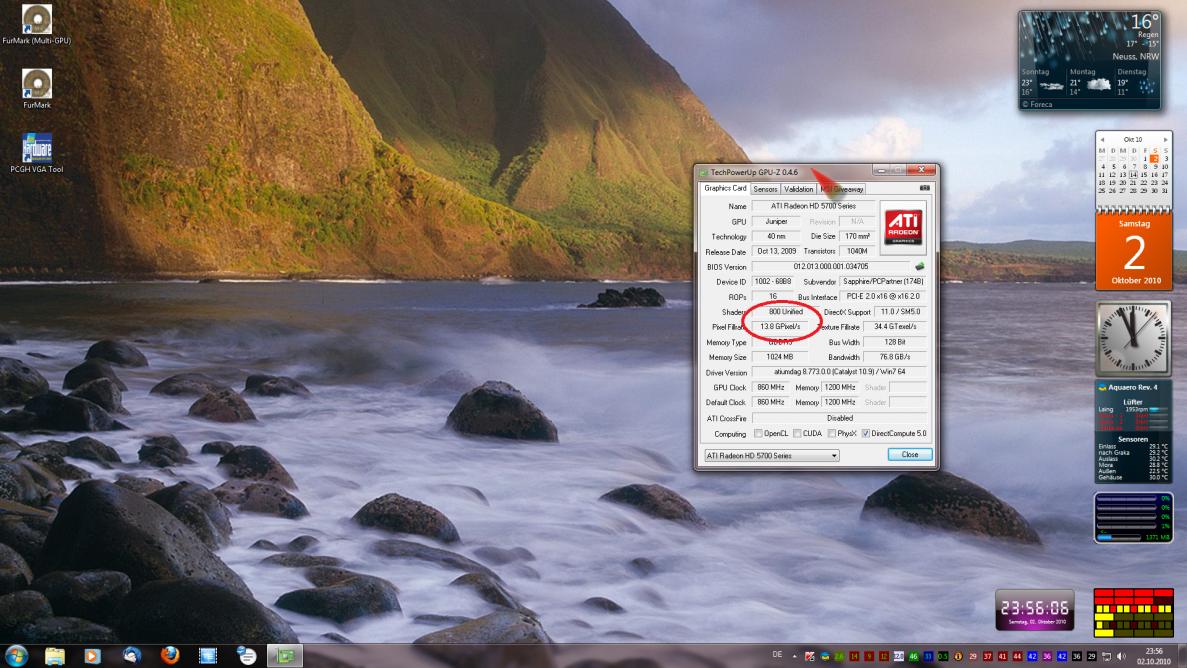1187x668 pixels.
Task: Select day 14 in the calendar gadget
Action: 1133,174
